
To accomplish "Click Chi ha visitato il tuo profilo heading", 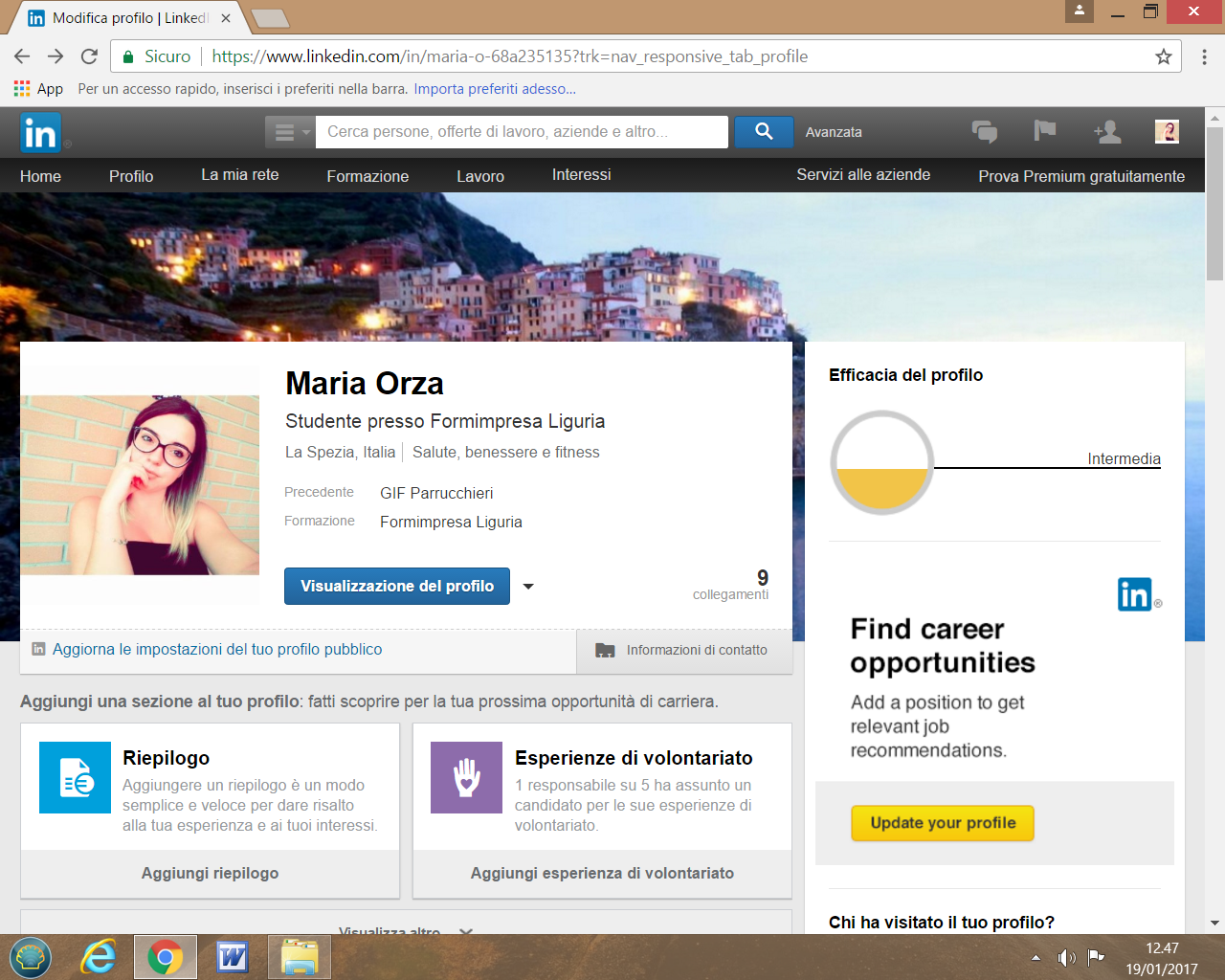I will pyautogui.click(x=942, y=923).
